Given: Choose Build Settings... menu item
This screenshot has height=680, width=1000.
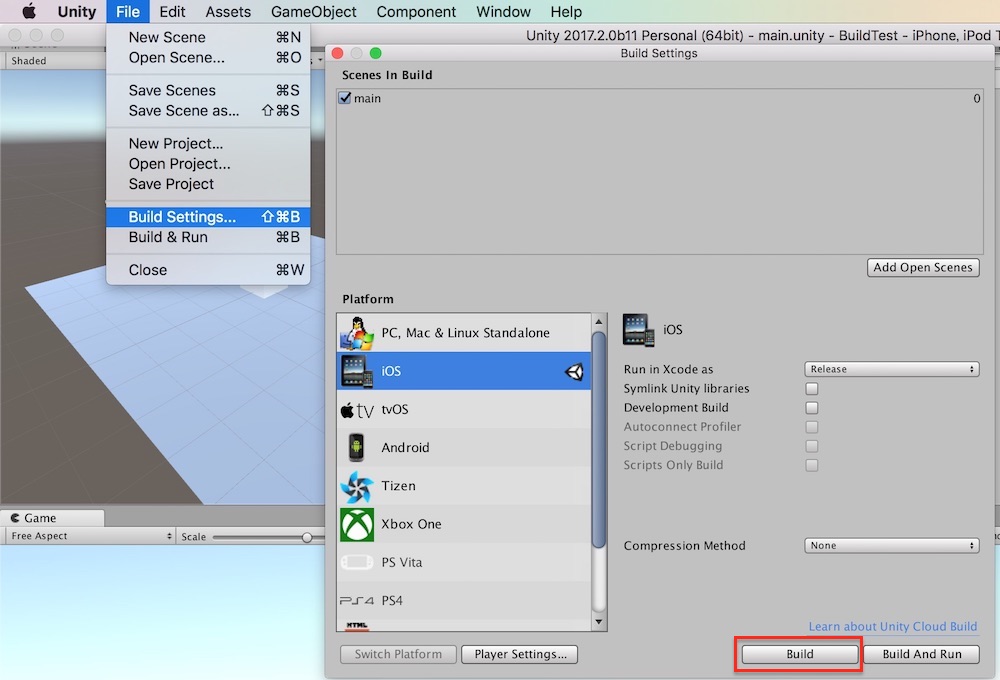Looking at the screenshot, I should [208, 217].
